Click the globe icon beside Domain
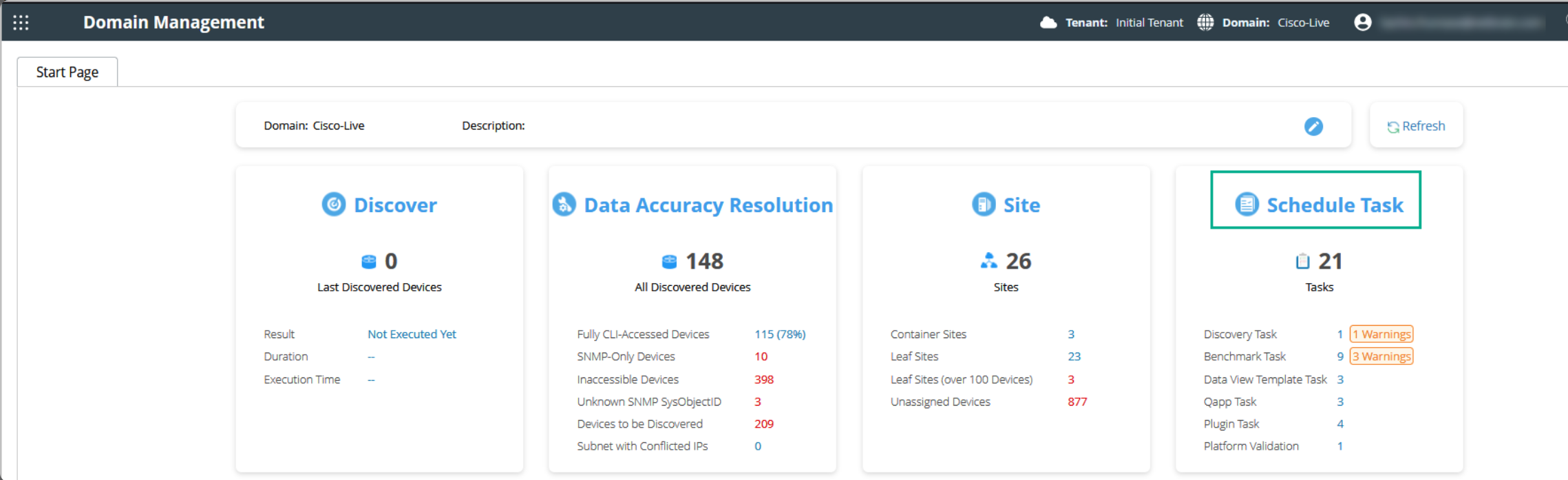Screen dimensions: 1568x480 [1205, 23]
